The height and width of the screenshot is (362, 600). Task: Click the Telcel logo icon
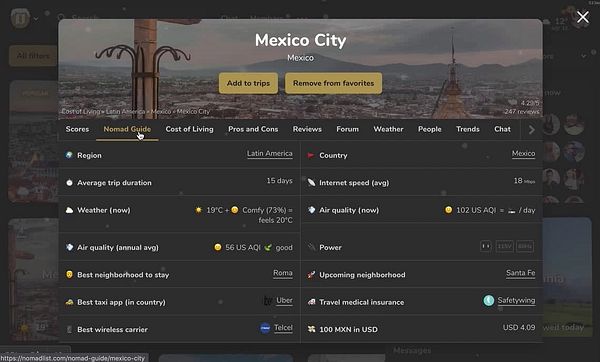265,328
